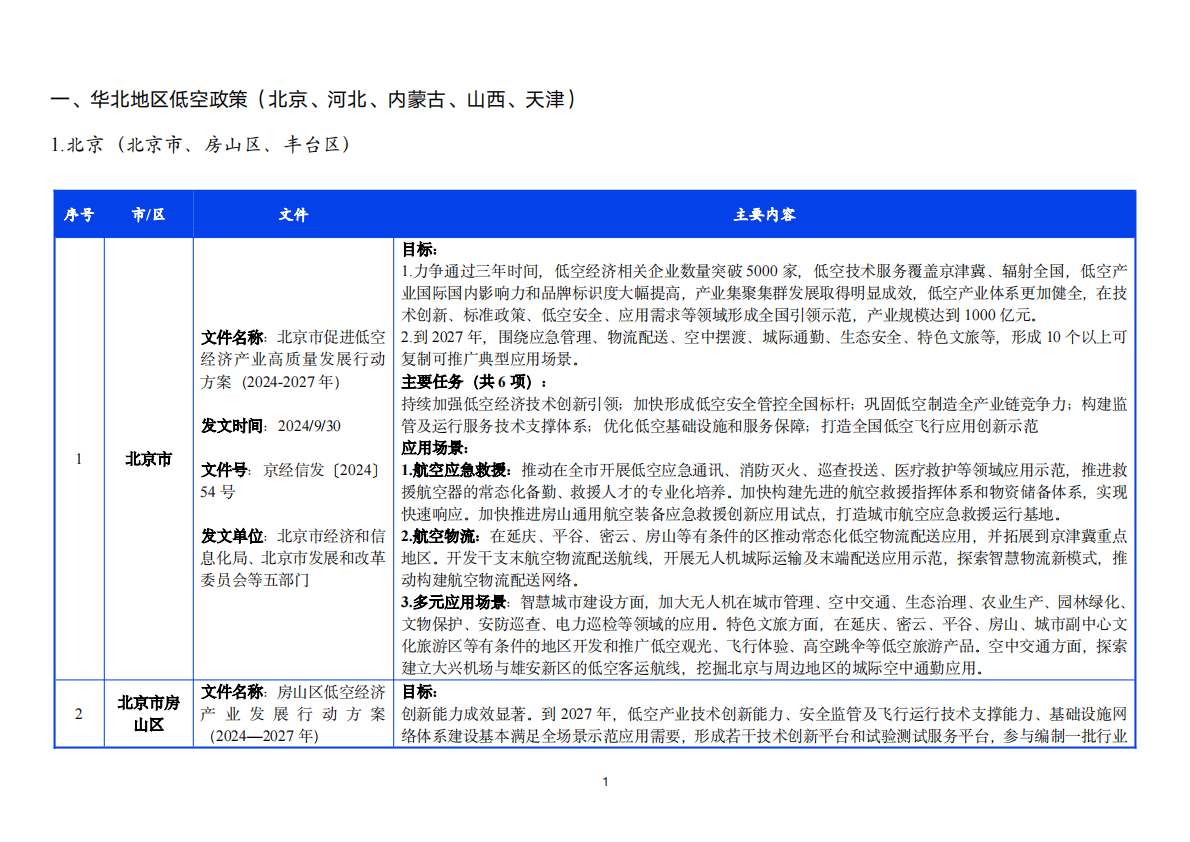Select the 序号 table header cell
This screenshot has width=1190, height=842.
click(78, 214)
